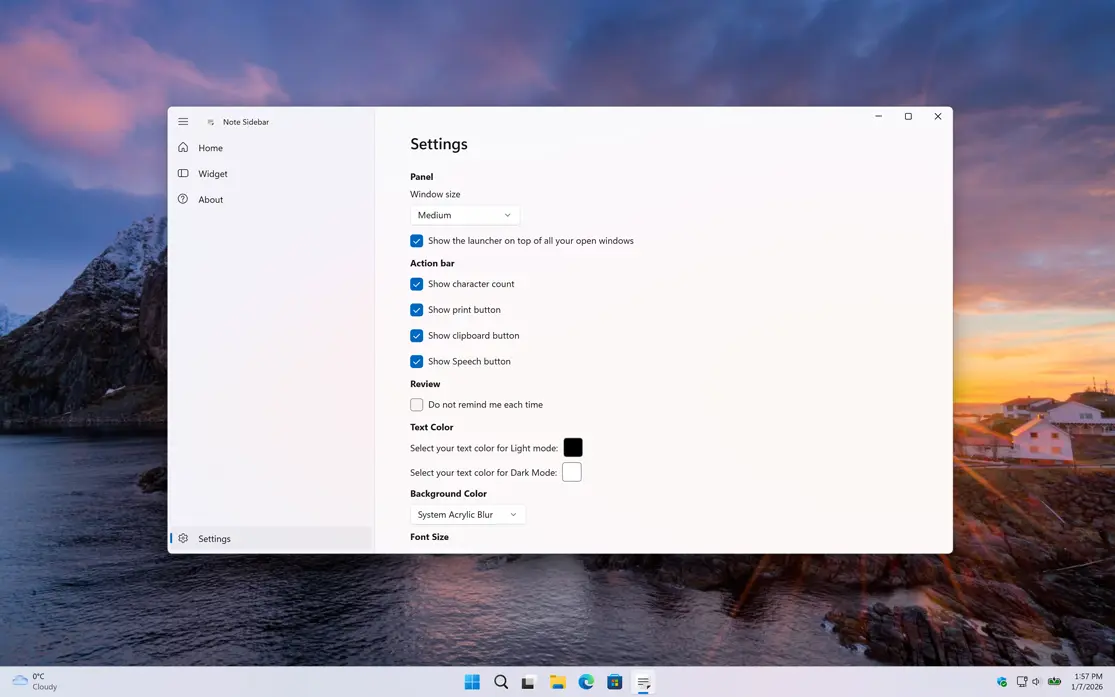Select the Home icon in the sidebar
Screen dimensions: 1115x697
coord(184,147)
